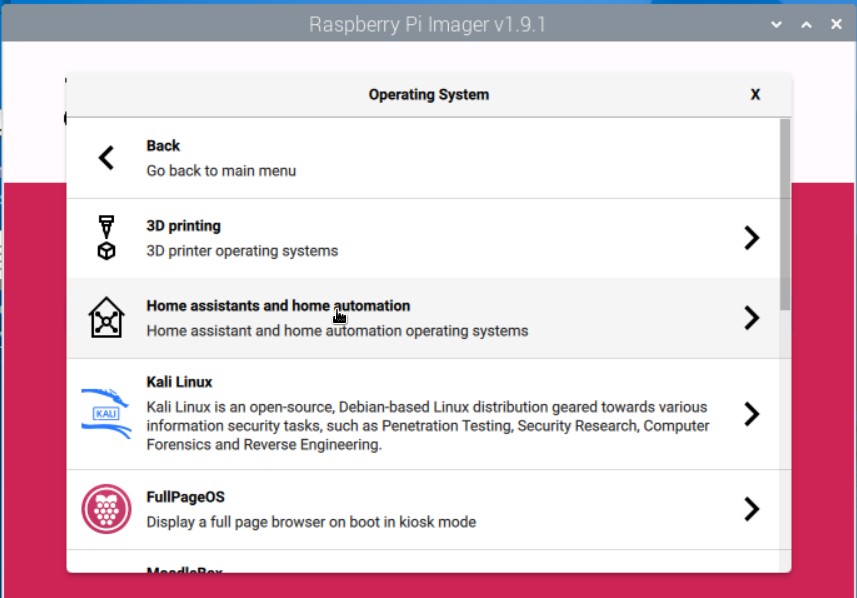
Task: Click '3D printer operating systems' description
Action: (242, 251)
